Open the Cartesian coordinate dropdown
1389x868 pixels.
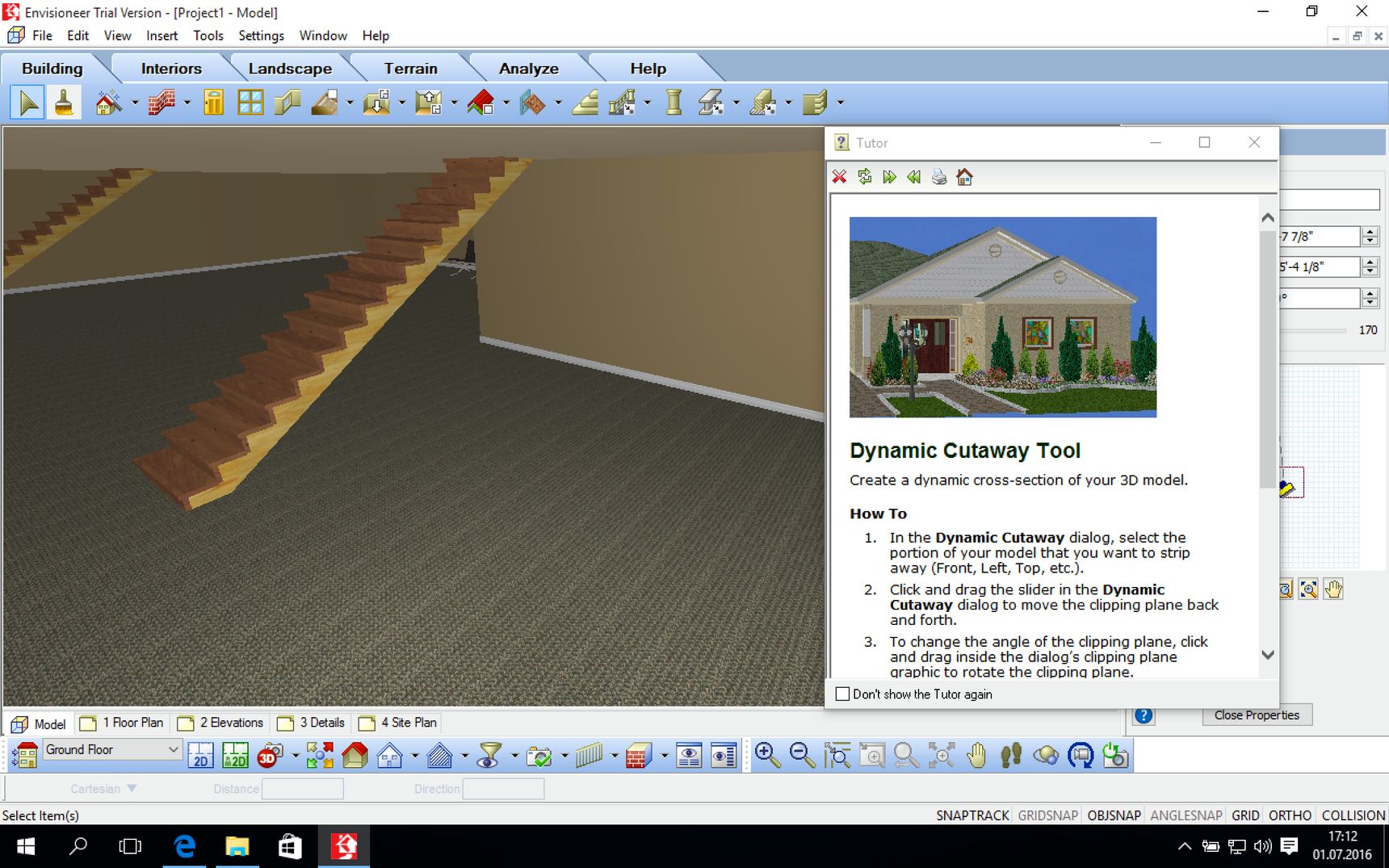(103, 789)
